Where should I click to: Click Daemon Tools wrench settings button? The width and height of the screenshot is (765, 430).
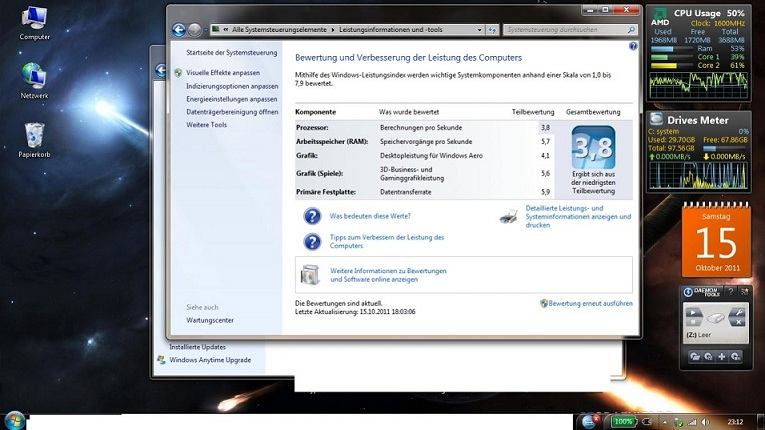[739, 313]
